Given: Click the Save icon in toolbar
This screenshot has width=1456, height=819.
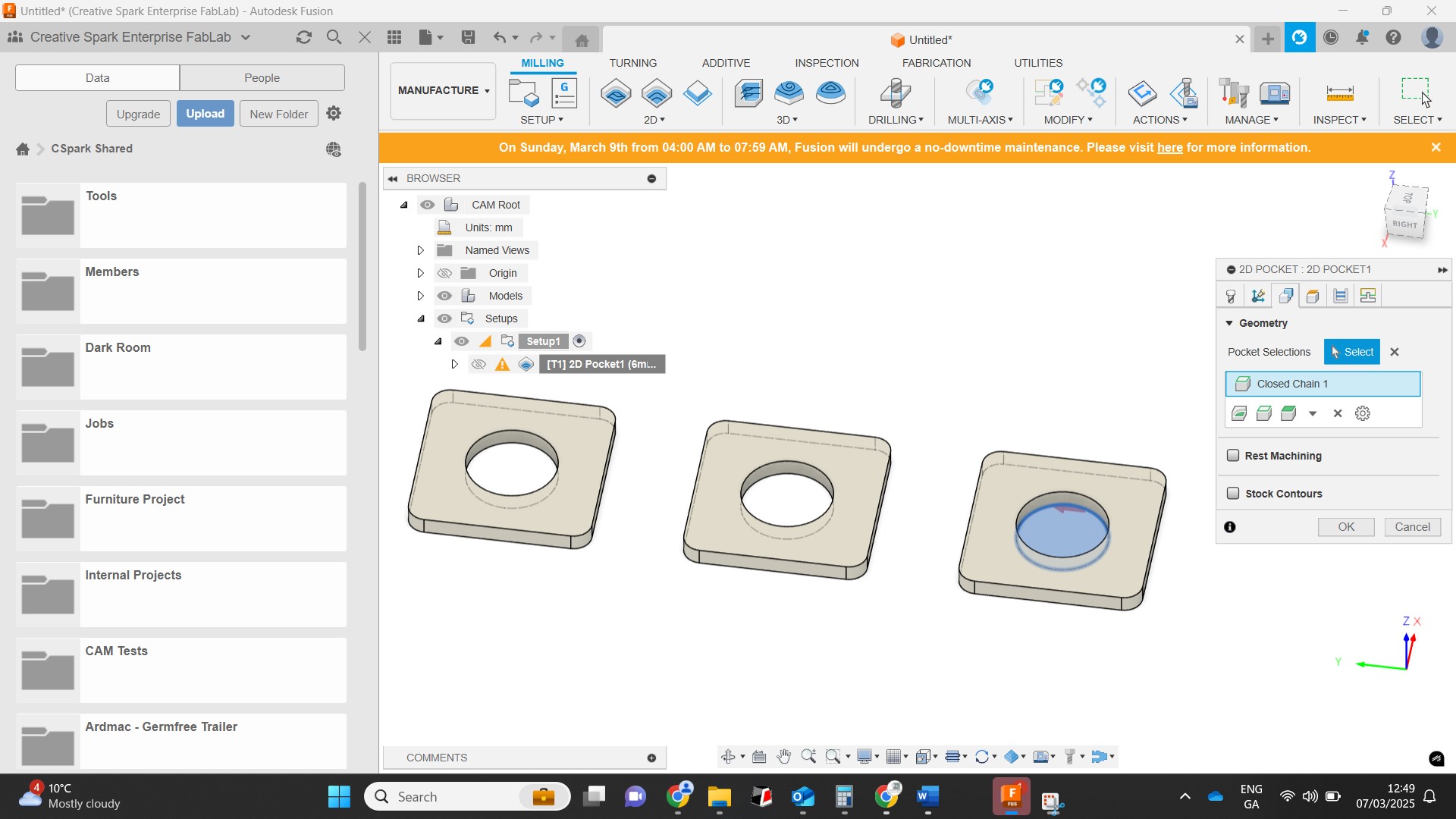Looking at the screenshot, I should [x=468, y=37].
